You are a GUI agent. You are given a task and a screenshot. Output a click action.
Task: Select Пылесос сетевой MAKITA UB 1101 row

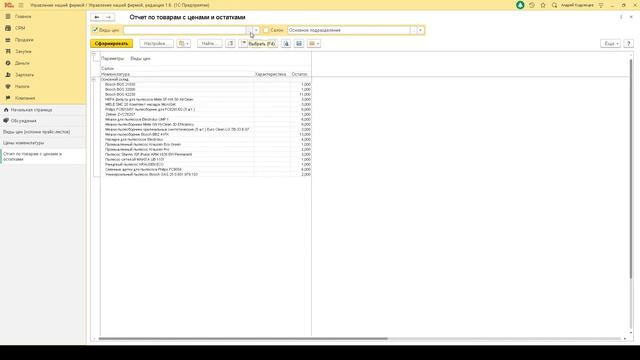click(206, 159)
